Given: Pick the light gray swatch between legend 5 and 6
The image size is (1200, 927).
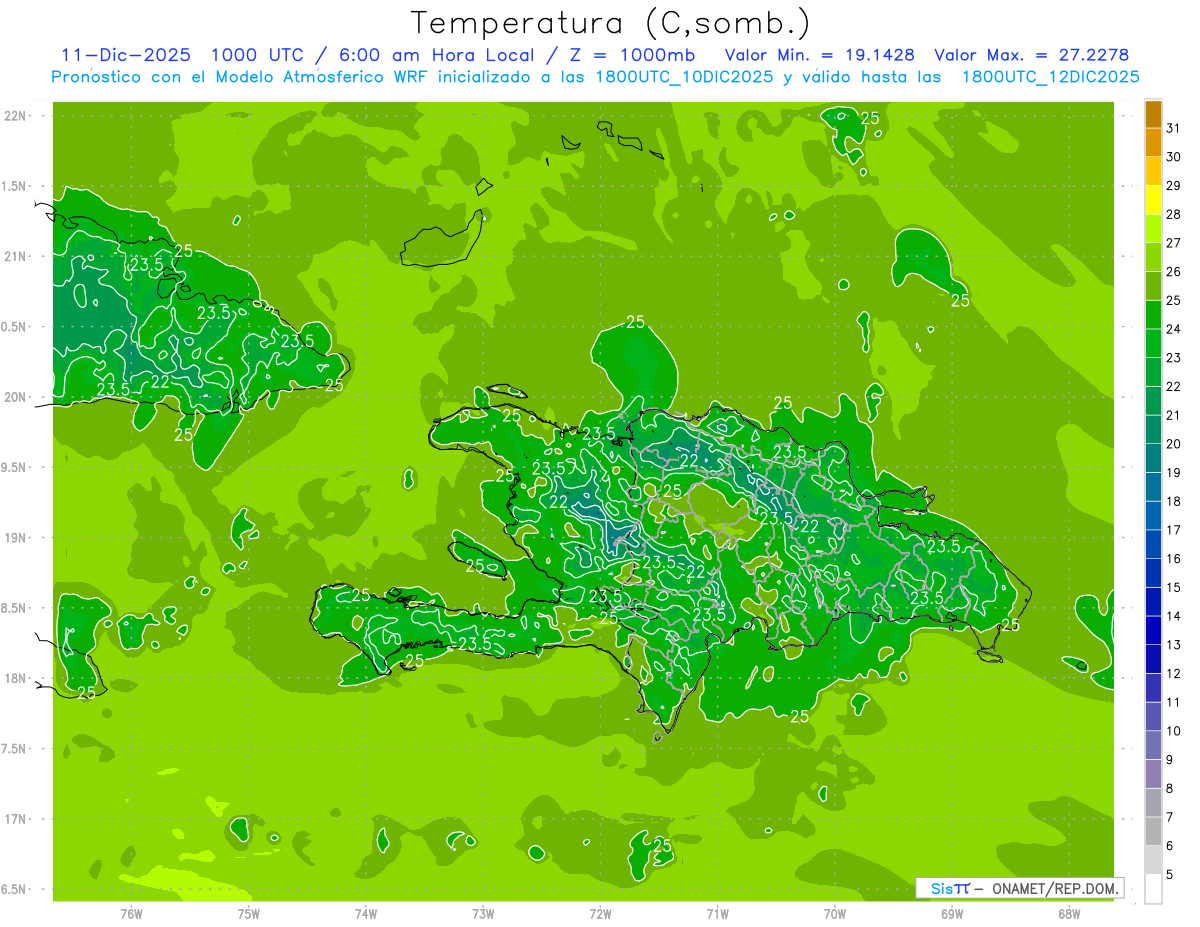Looking at the screenshot, I should 1153,860.
